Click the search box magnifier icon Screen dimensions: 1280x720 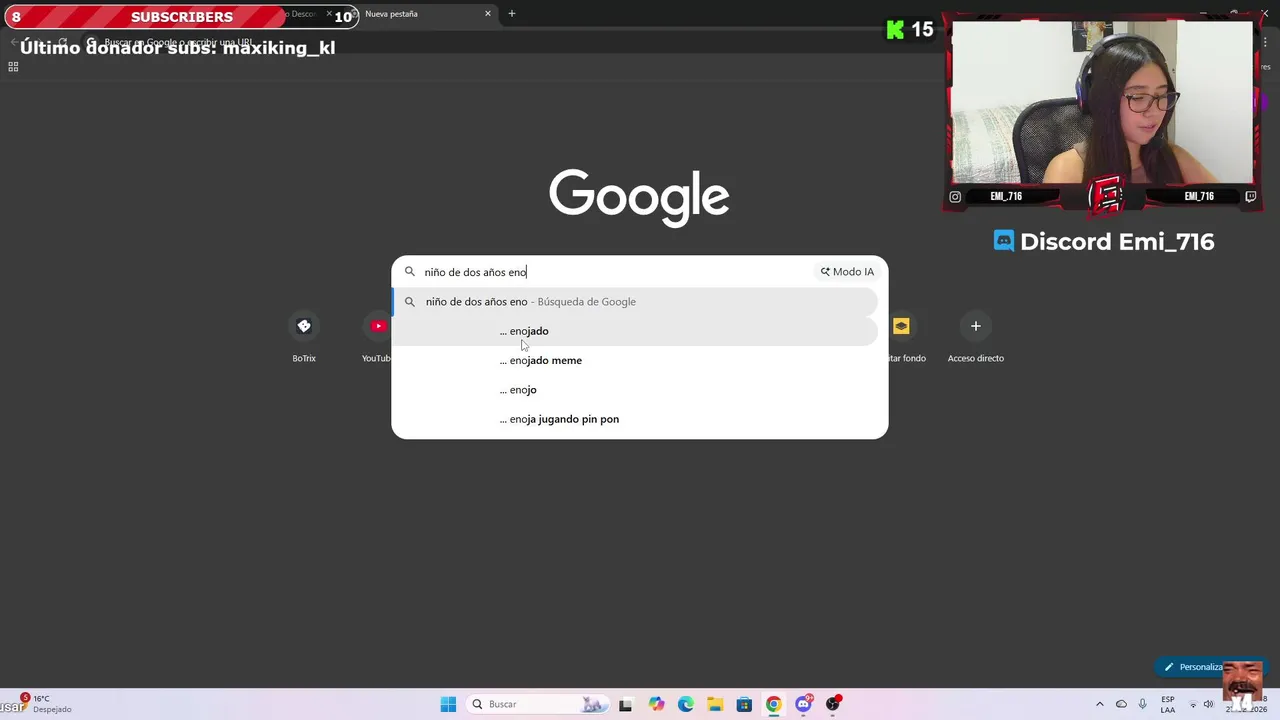(x=410, y=272)
